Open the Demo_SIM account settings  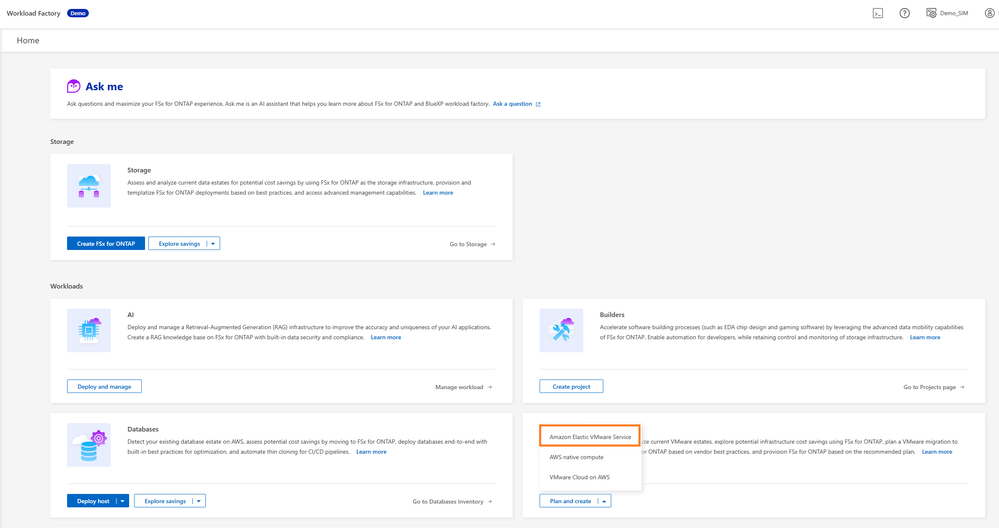[947, 13]
